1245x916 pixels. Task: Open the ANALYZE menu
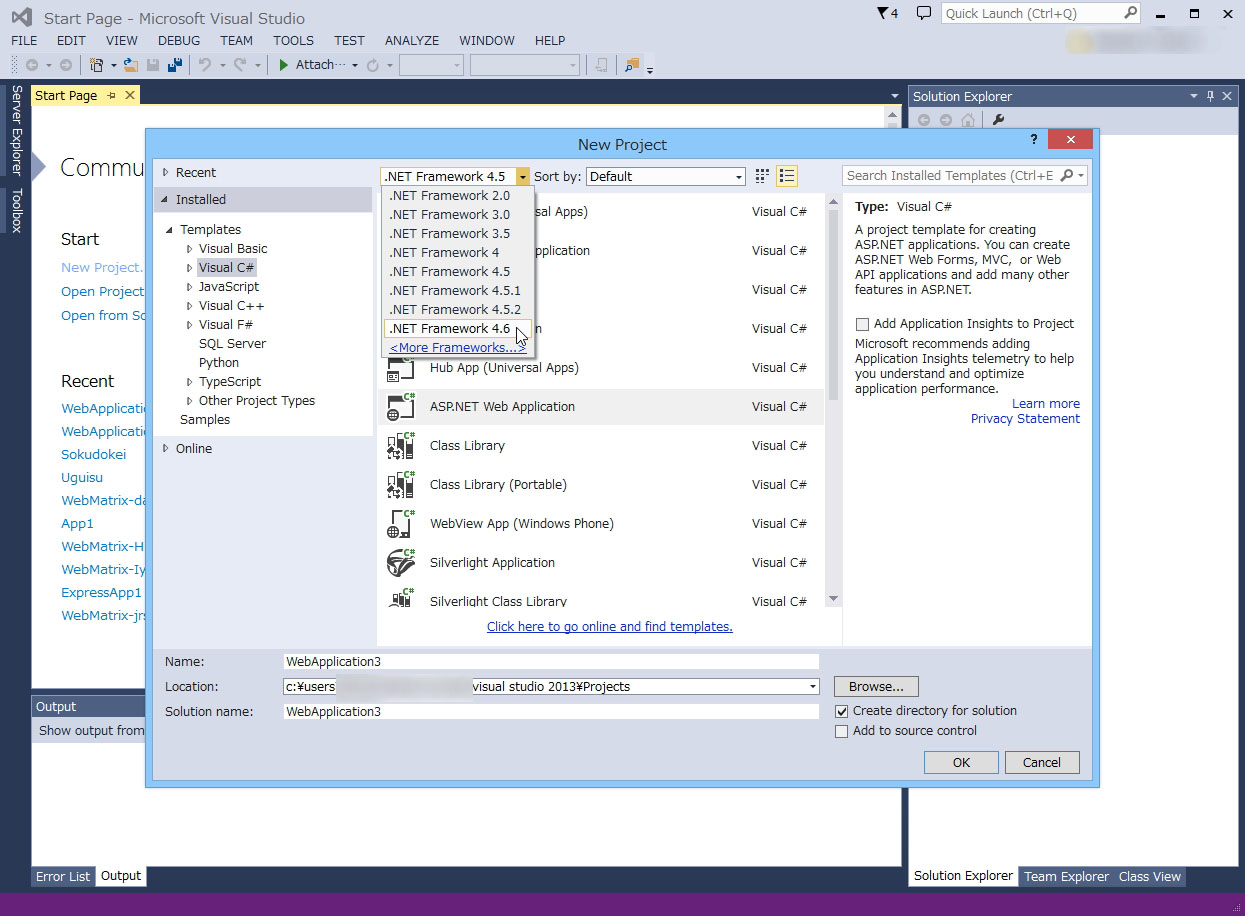pyautogui.click(x=412, y=40)
